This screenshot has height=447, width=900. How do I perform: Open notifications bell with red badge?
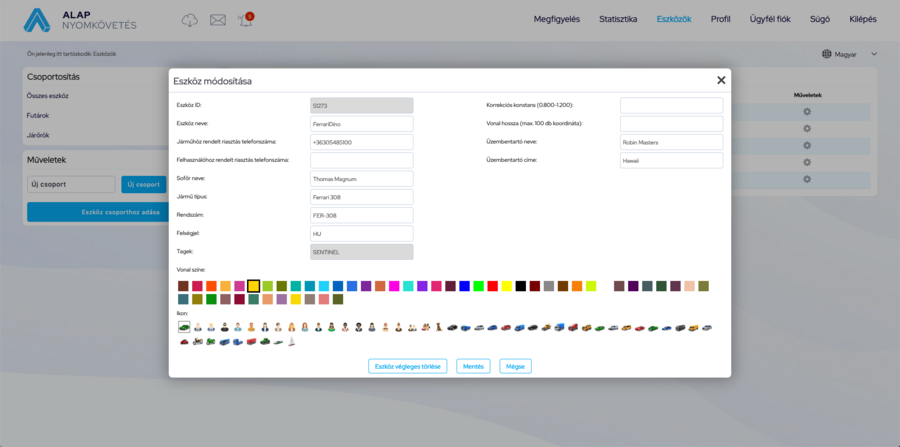[x=245, y=20]
